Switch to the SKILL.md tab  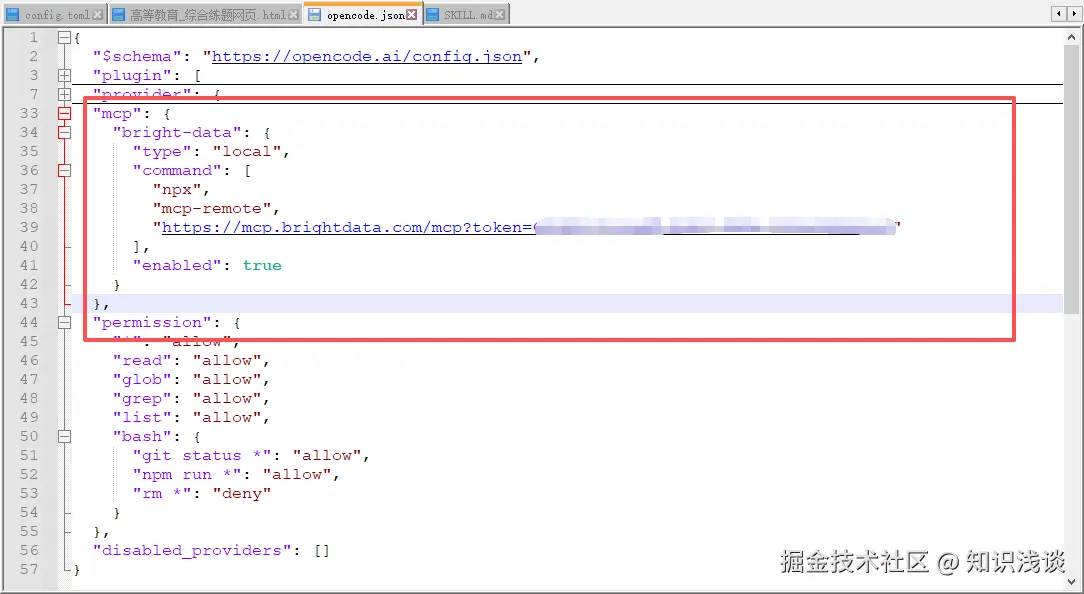(465, 15)
